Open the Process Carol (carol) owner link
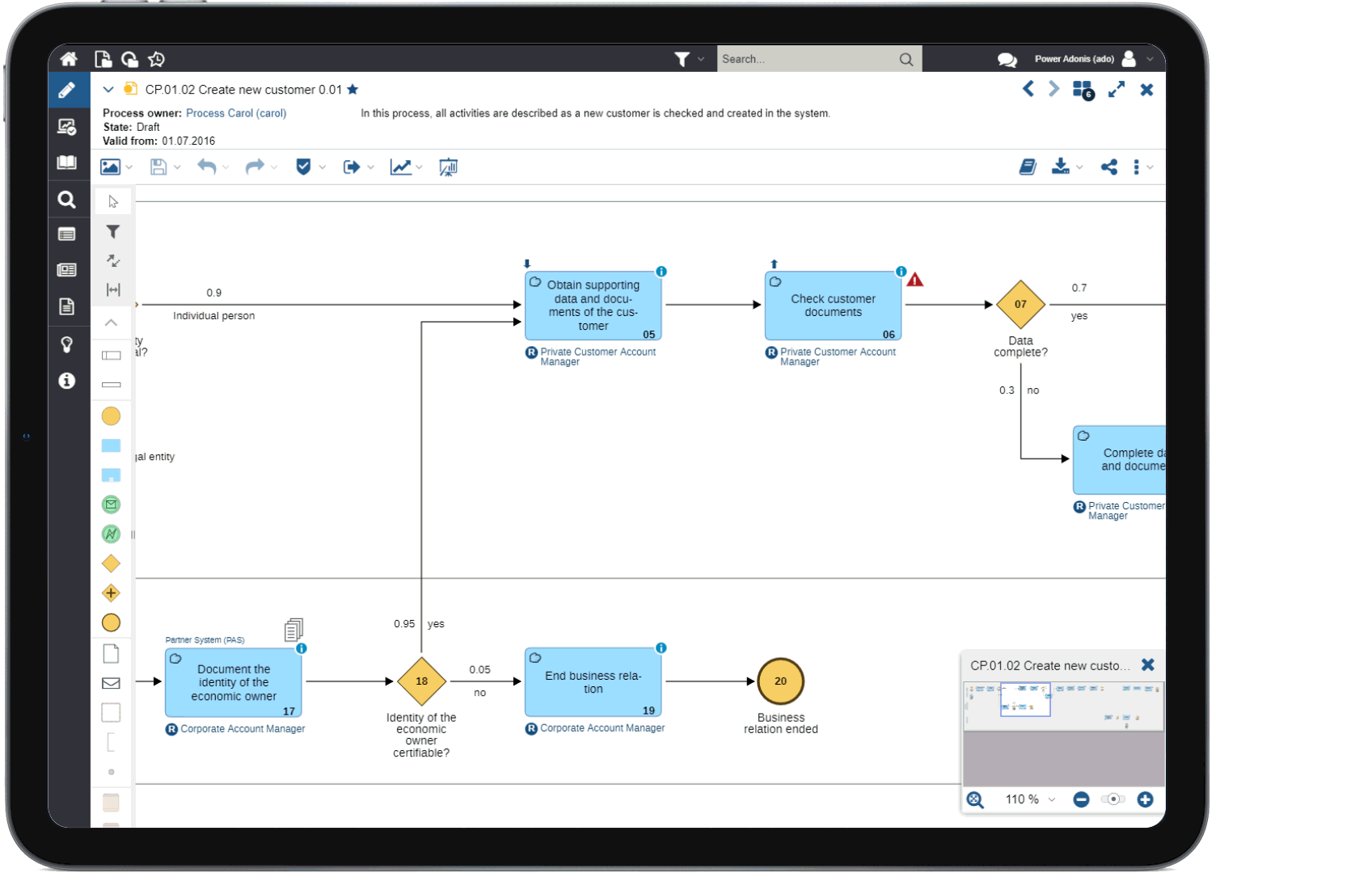Screen dimensions: 1372x873 [236, 113]
